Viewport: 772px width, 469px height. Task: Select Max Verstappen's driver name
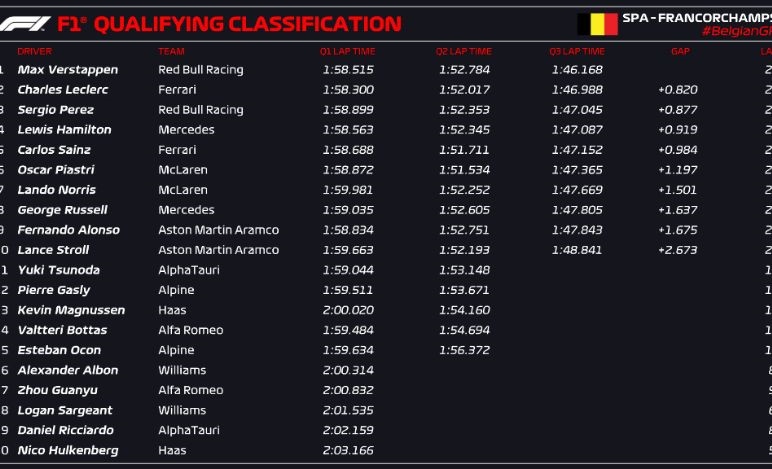(67, 70)
